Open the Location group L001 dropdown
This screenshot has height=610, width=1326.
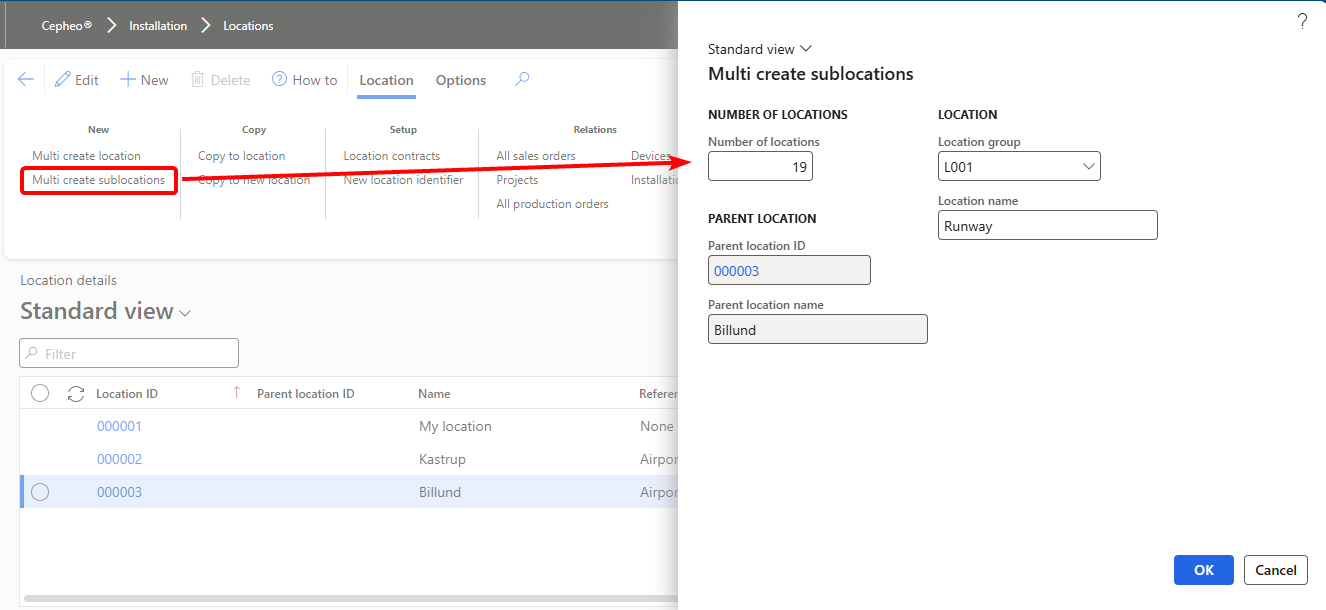[1088, 167]
